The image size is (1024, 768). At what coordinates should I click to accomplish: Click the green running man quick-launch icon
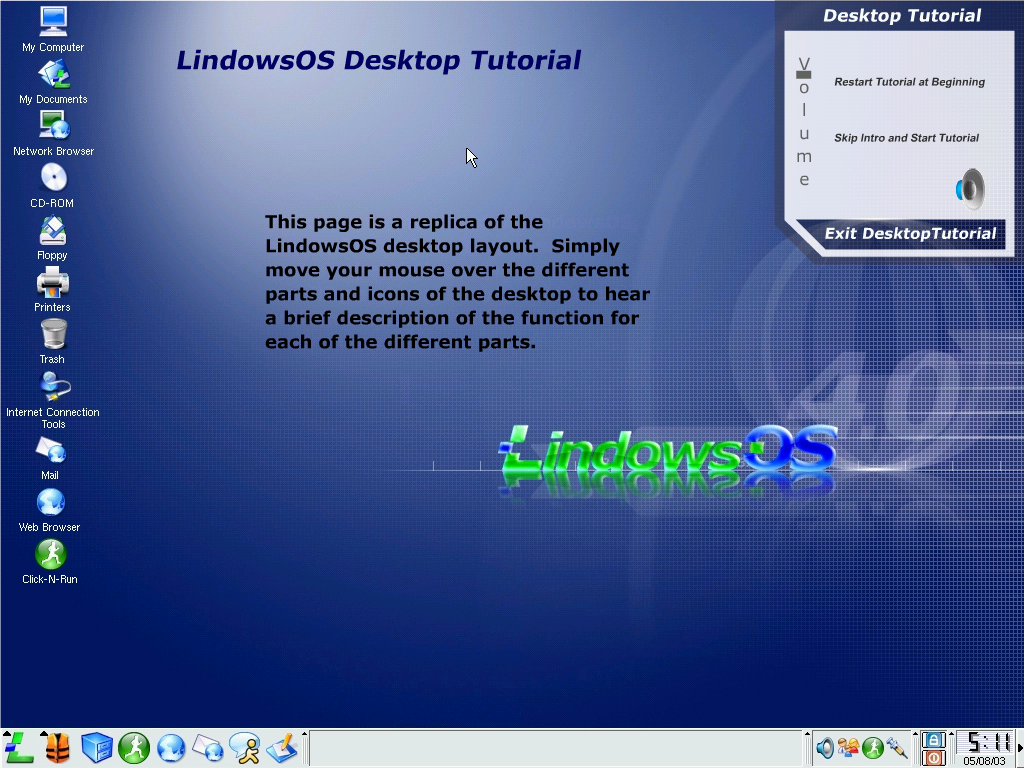click(x=134, y=748)
